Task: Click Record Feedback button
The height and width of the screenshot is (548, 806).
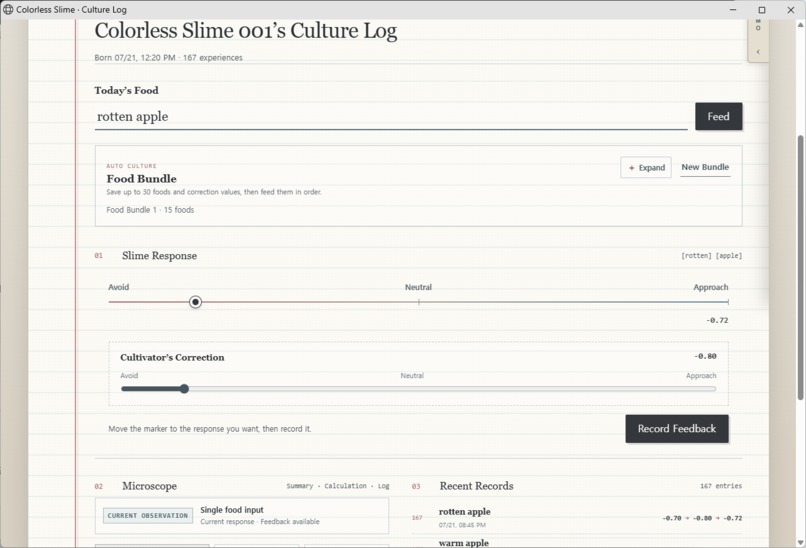Action: click(x=676, y=429)
